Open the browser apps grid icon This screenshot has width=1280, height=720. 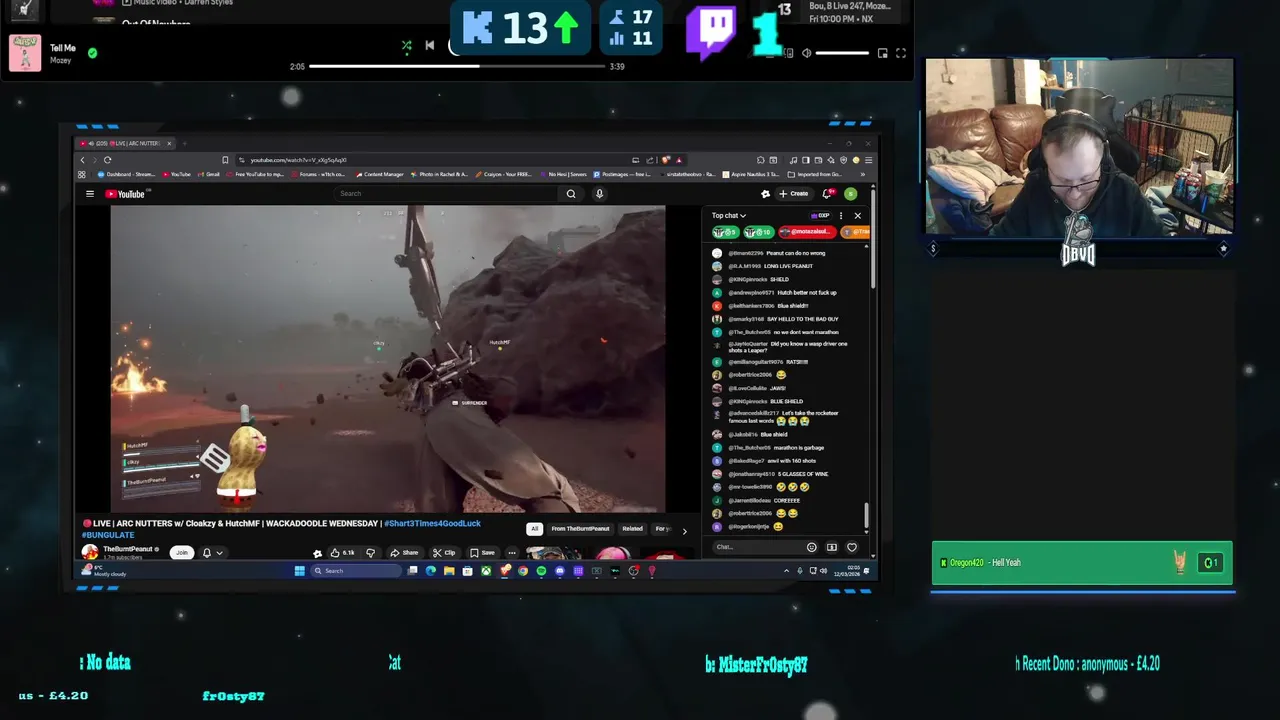(82, 174)
